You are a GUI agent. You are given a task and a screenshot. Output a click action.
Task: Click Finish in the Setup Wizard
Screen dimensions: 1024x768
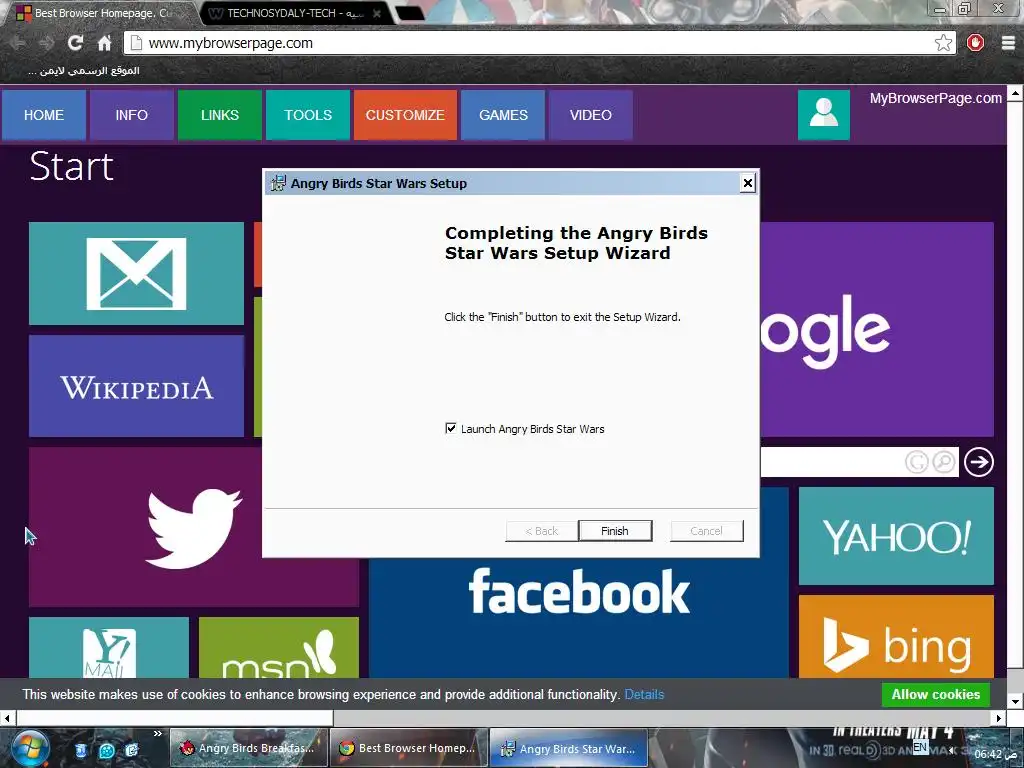615,531
